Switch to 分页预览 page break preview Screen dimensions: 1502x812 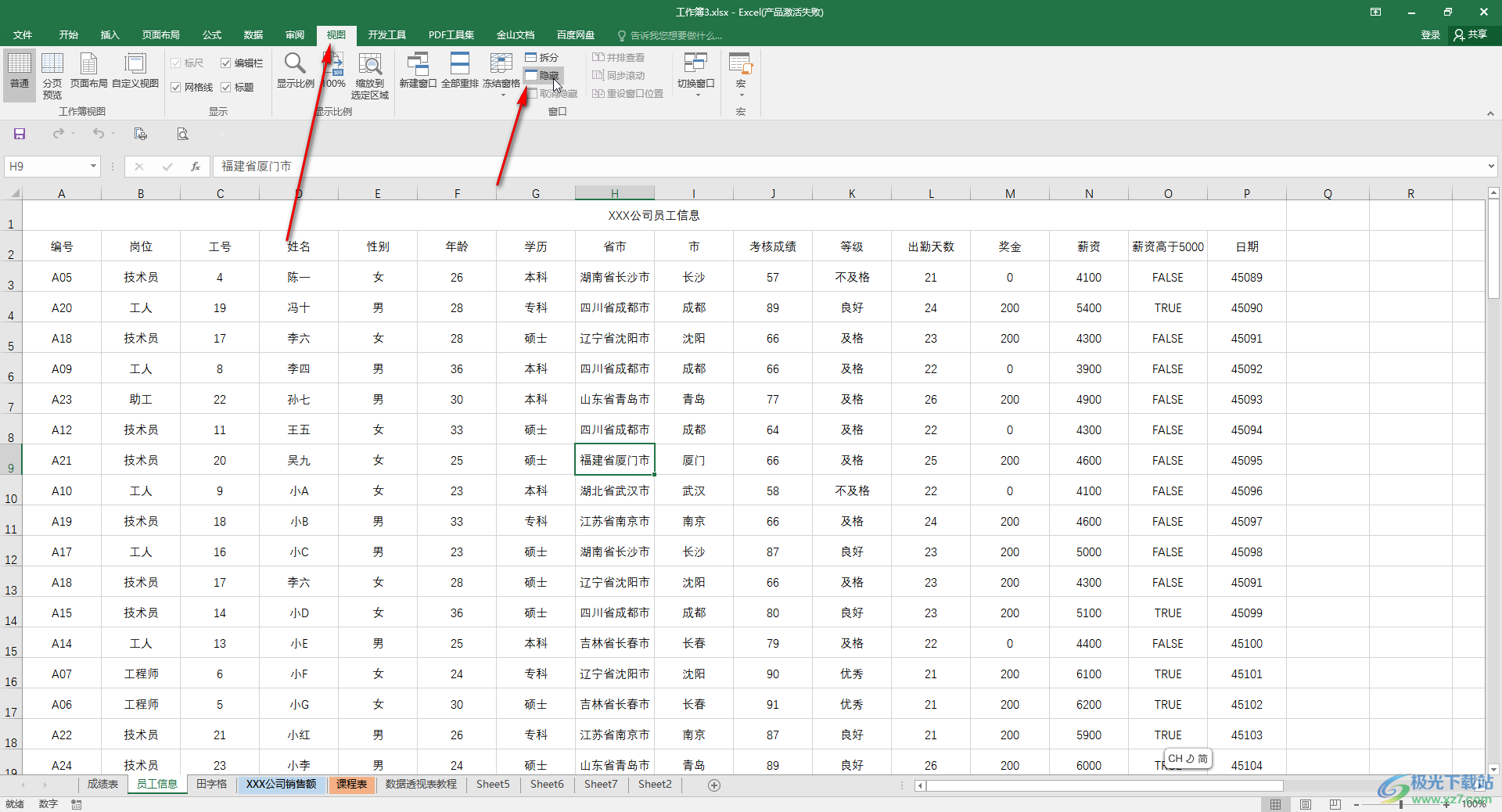[52, 74]
